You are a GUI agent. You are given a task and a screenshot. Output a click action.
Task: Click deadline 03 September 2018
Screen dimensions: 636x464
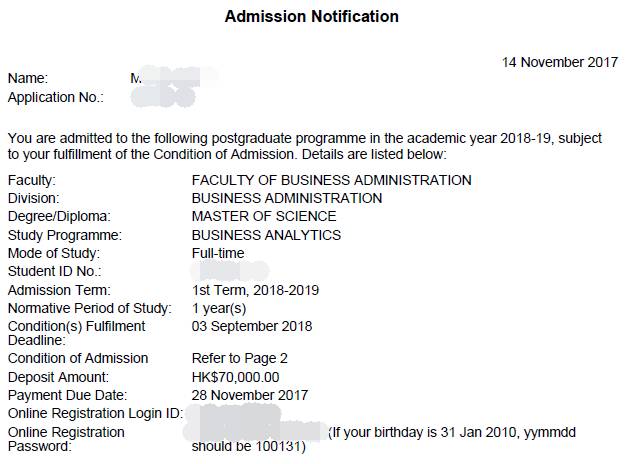coord(251,326)
